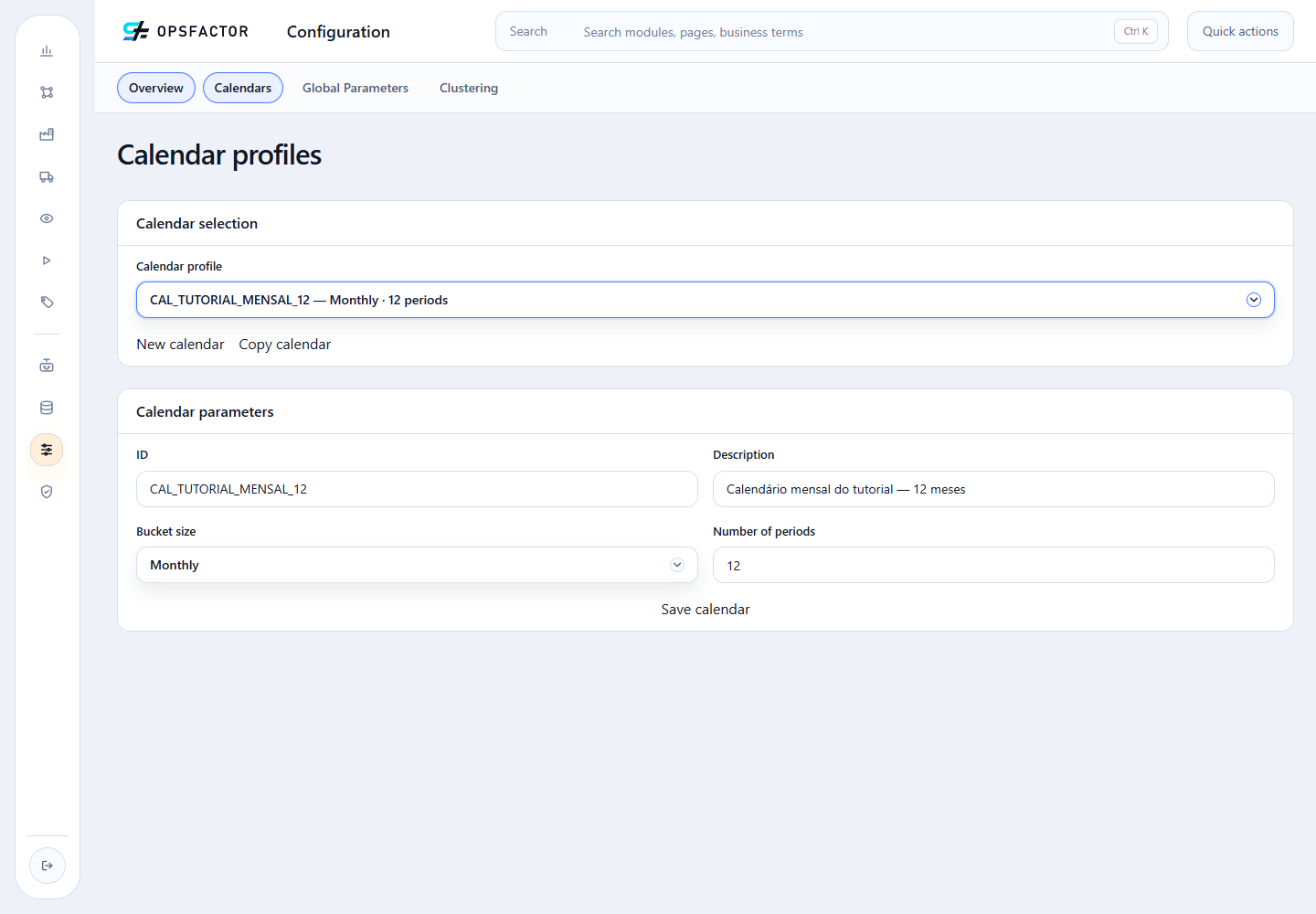The image size is (1316, 914).
Task: Open the Global Parameters tab
Action: [x=356, y=88]
